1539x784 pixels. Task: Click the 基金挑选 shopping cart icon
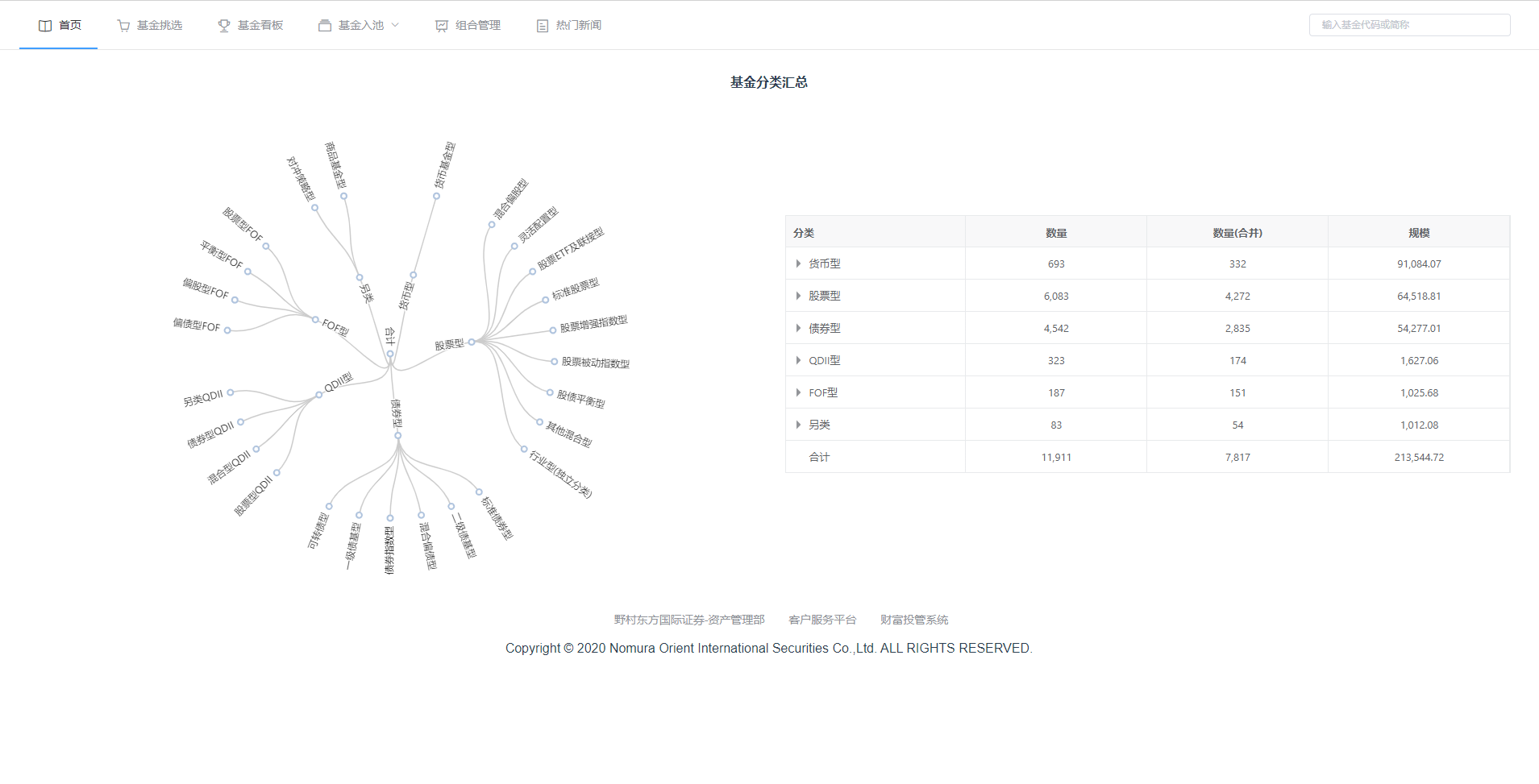pos(123,26)
